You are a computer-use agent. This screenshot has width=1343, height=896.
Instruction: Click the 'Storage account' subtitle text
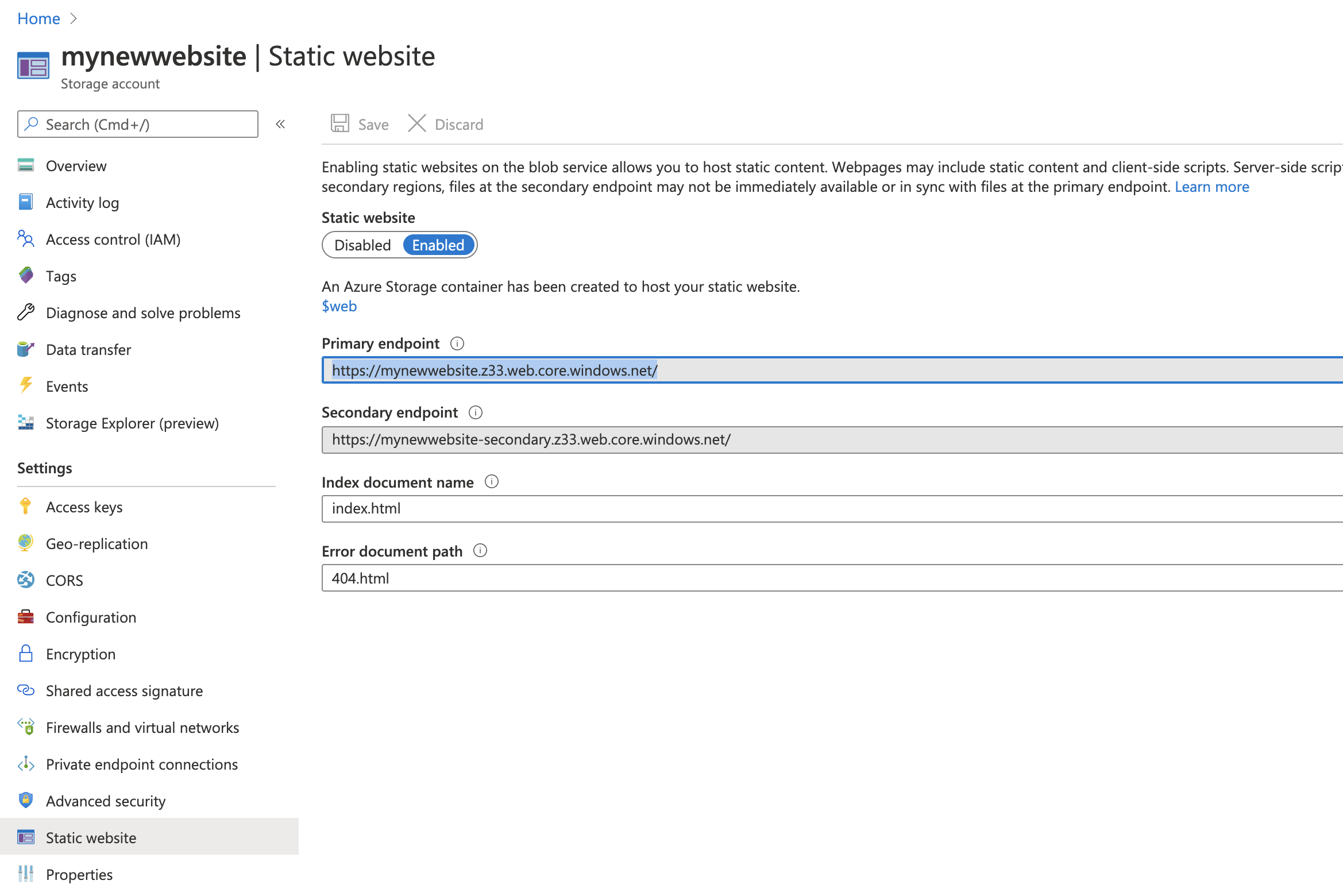click(110, 84)
